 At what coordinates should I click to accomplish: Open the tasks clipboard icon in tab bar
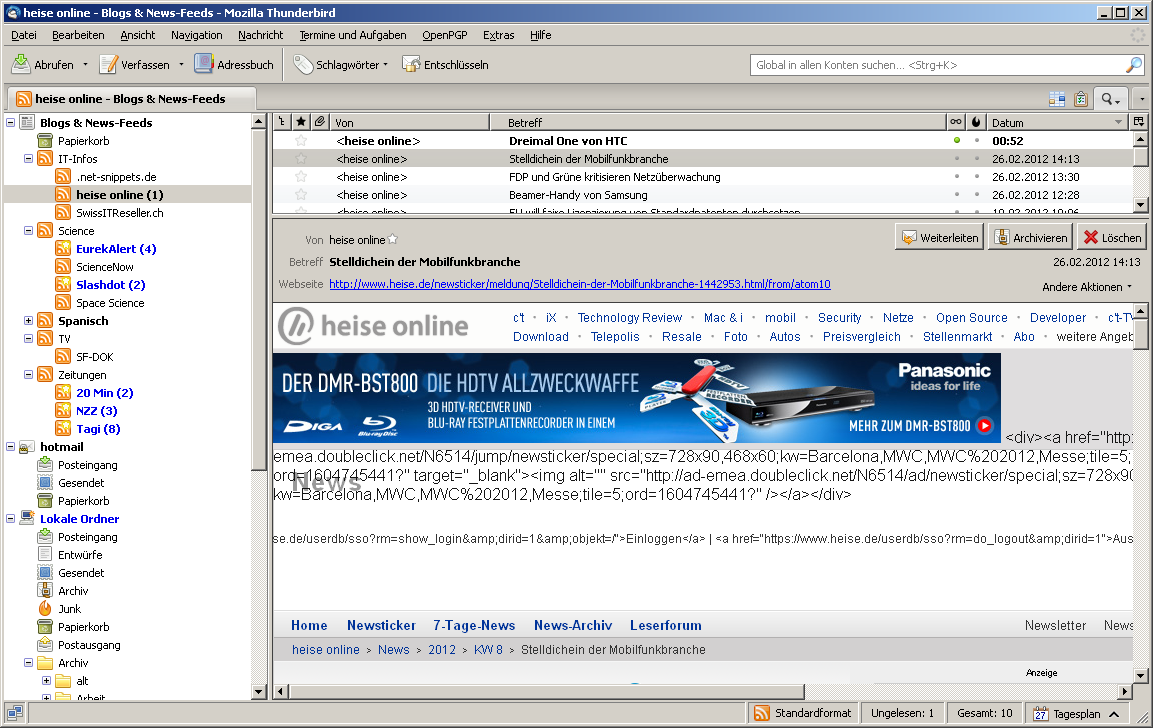1081,99
